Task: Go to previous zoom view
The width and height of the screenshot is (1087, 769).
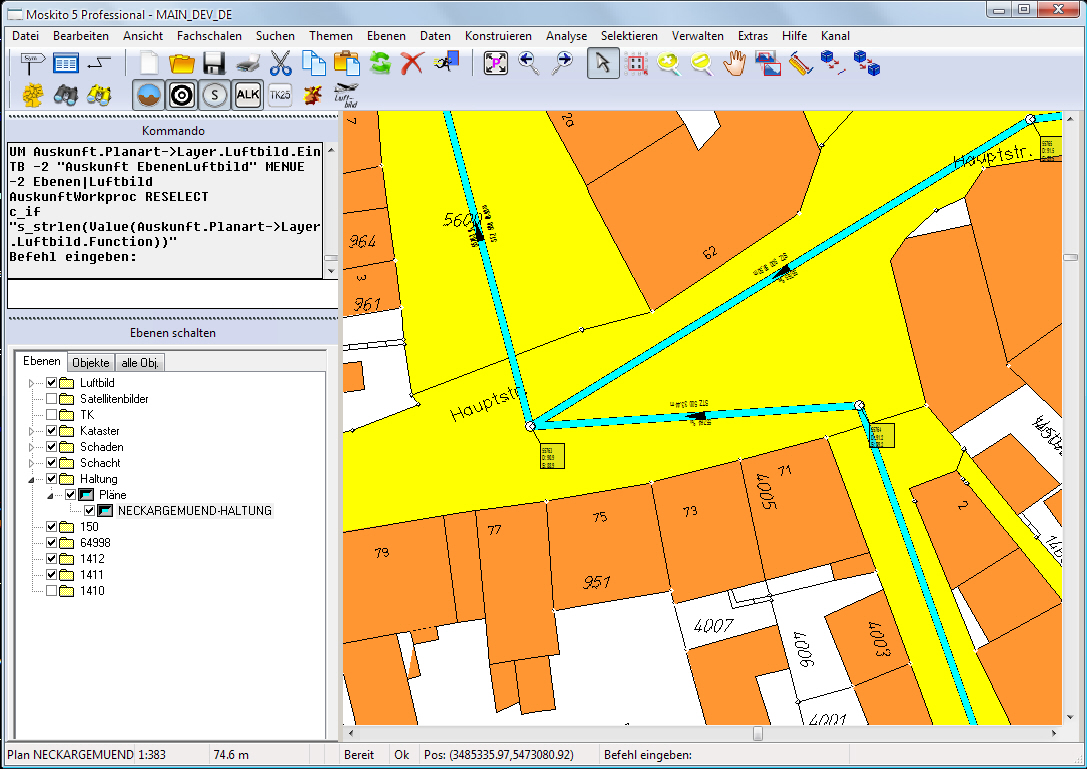Action: (528, 64)
